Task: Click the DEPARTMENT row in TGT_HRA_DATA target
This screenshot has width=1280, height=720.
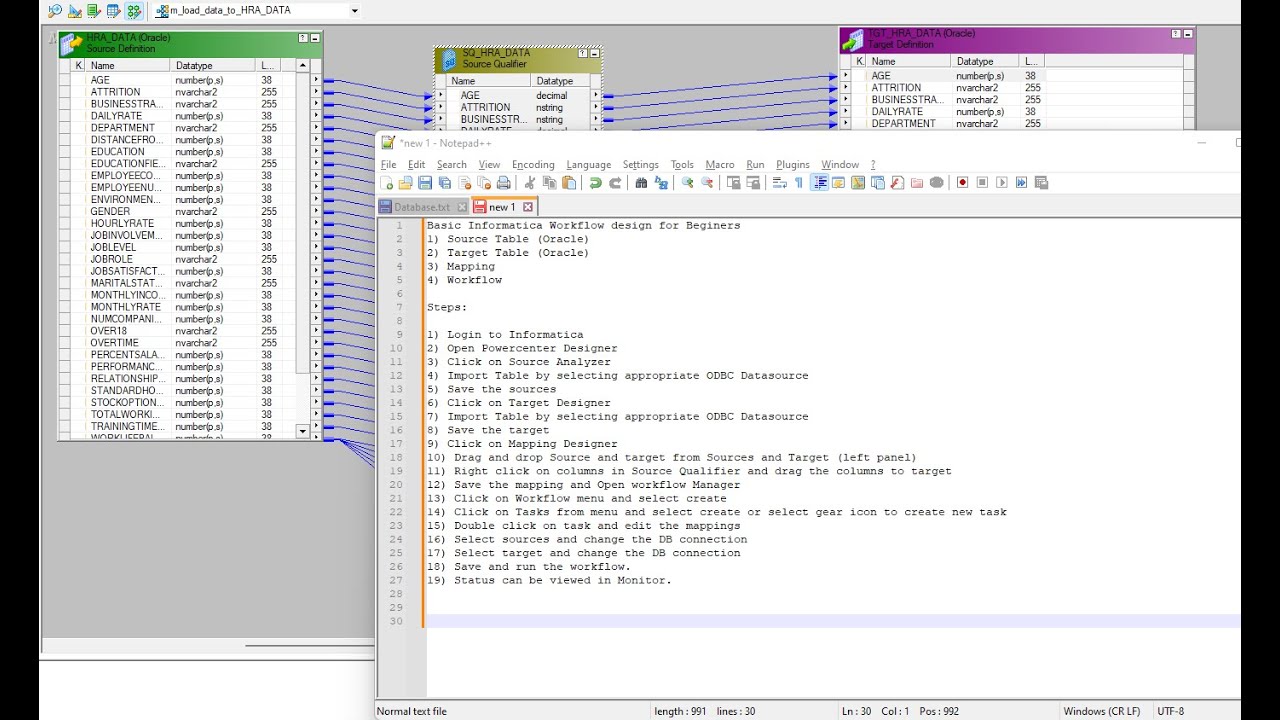Action: 1010,124
